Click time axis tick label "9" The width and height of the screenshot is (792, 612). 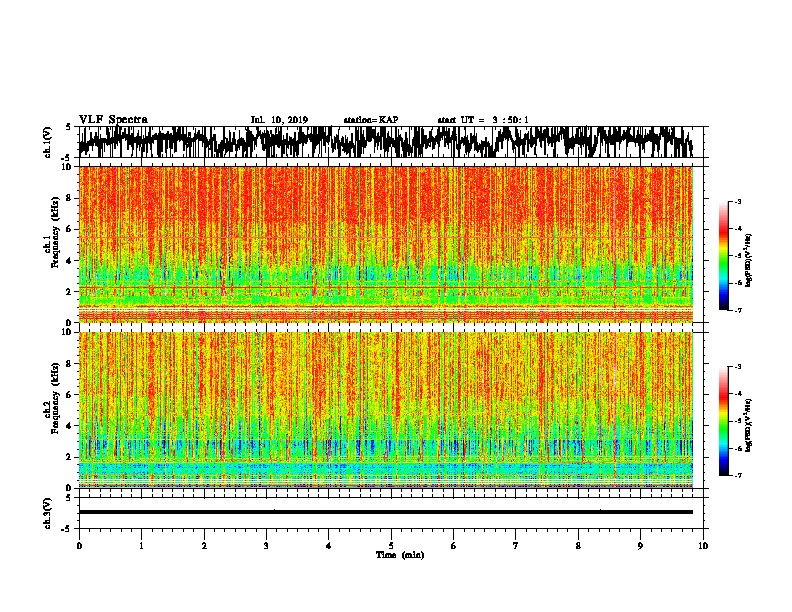[x=640, y=546]
